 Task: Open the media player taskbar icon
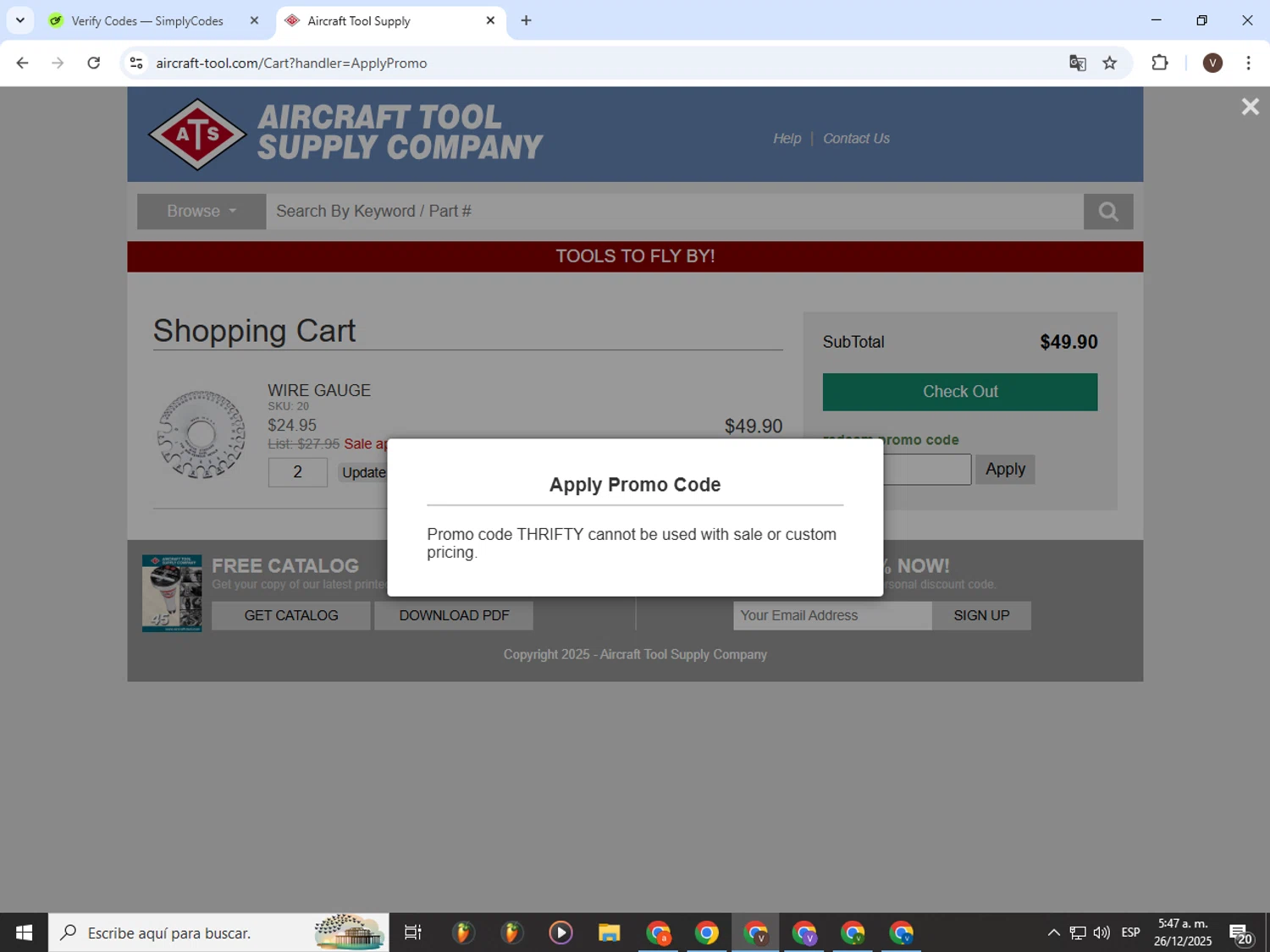(x=560, y=933)
